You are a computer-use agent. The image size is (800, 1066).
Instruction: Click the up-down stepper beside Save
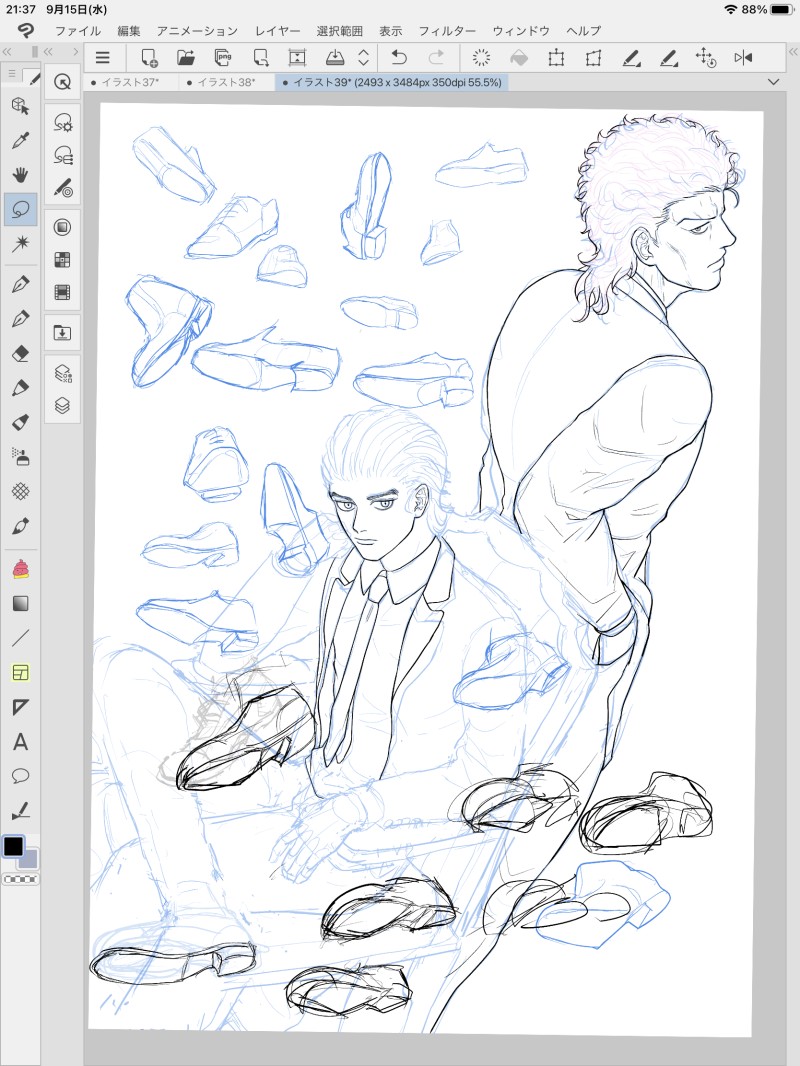coord(363,58)
